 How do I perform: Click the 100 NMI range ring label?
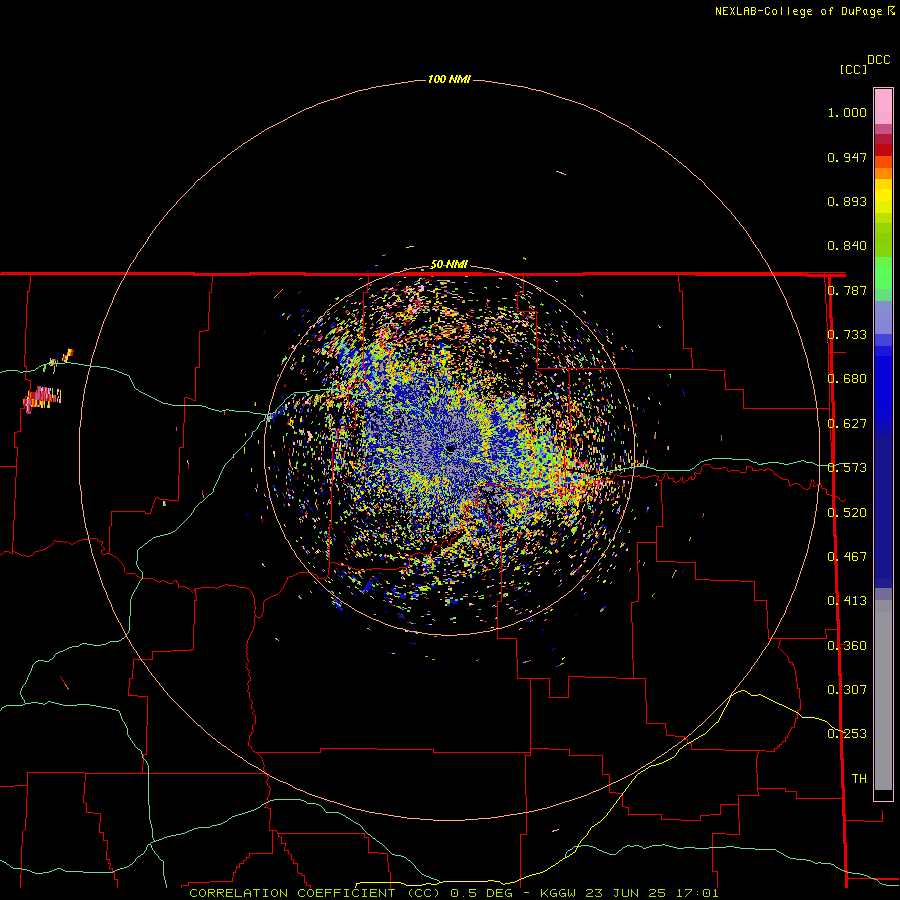pos(449,79)
